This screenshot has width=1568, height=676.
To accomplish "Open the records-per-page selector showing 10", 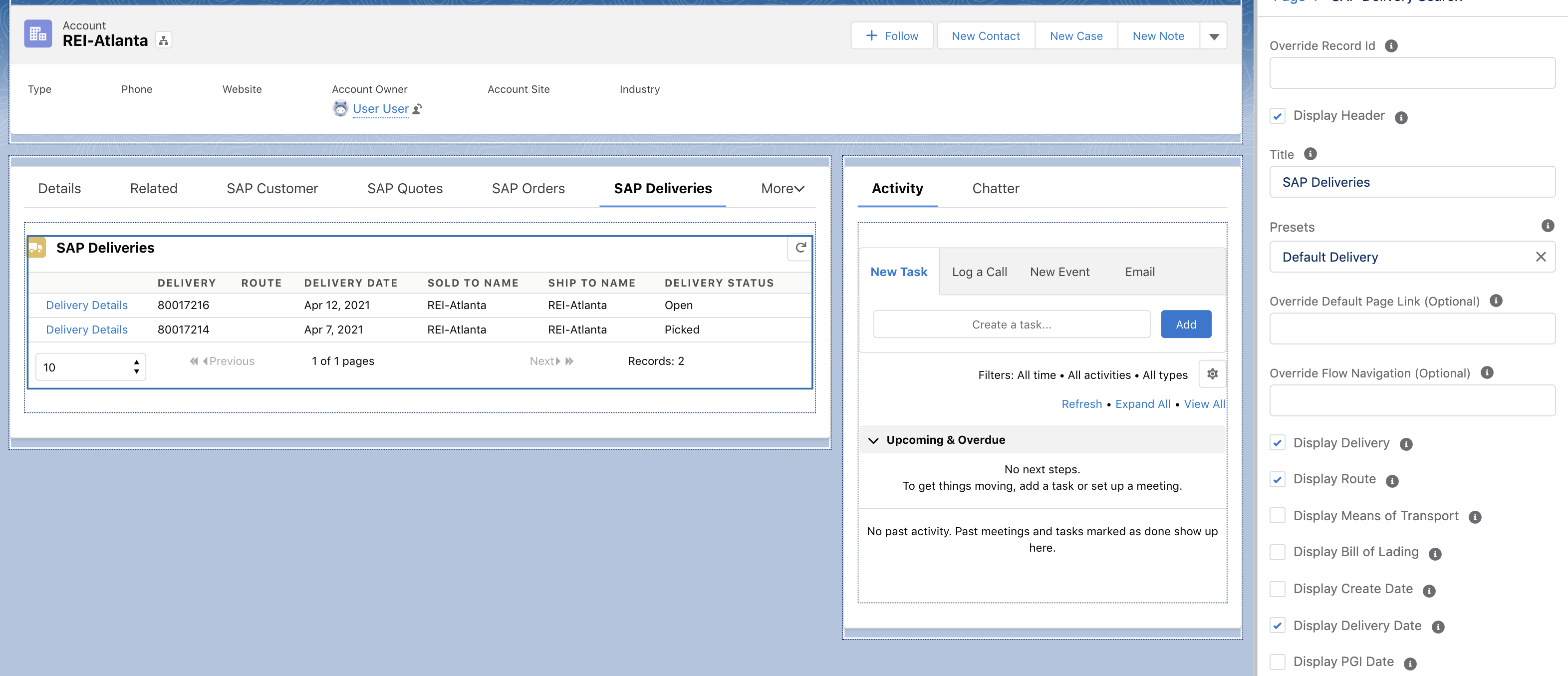I will pos(91,367).
